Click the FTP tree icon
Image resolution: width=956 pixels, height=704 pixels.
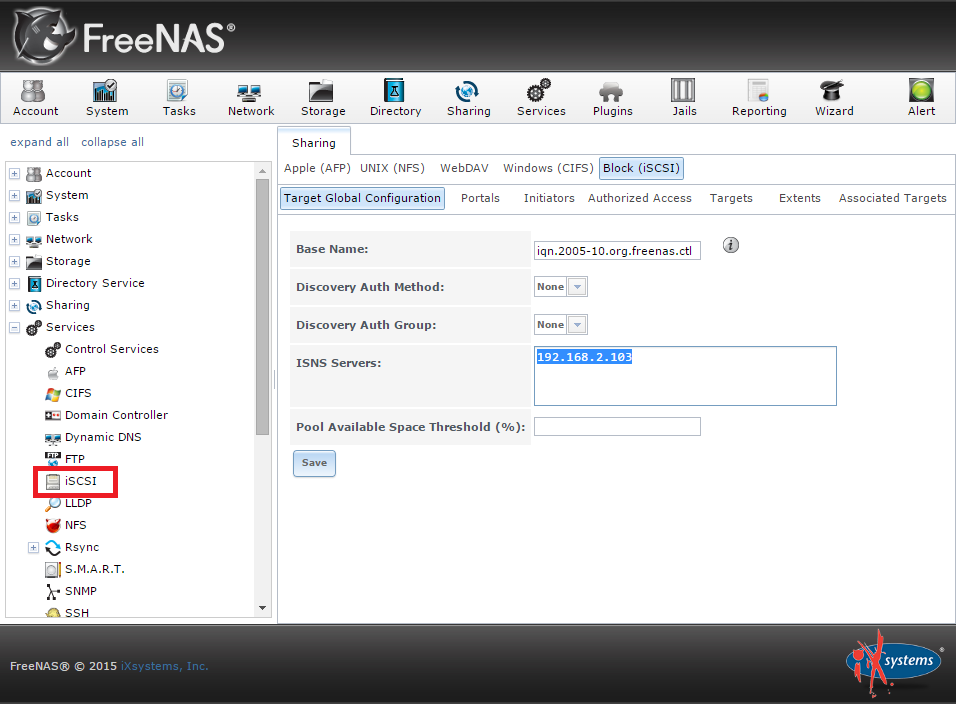[x=53, y=459]
